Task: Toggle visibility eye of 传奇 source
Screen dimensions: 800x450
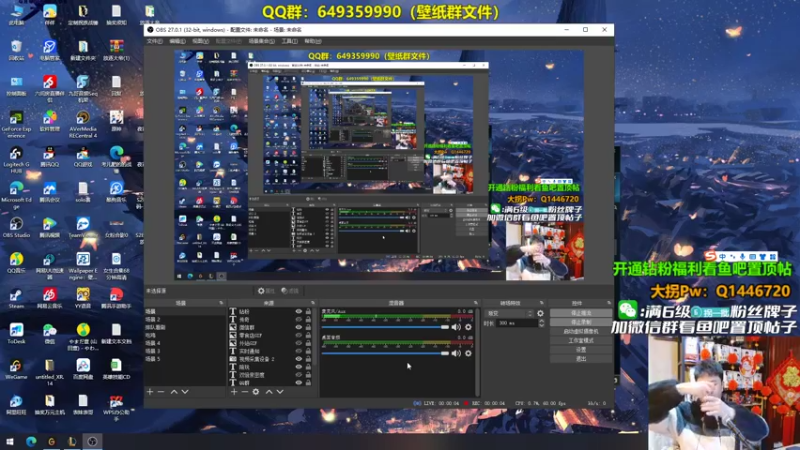Action: (x=299, y=319)
